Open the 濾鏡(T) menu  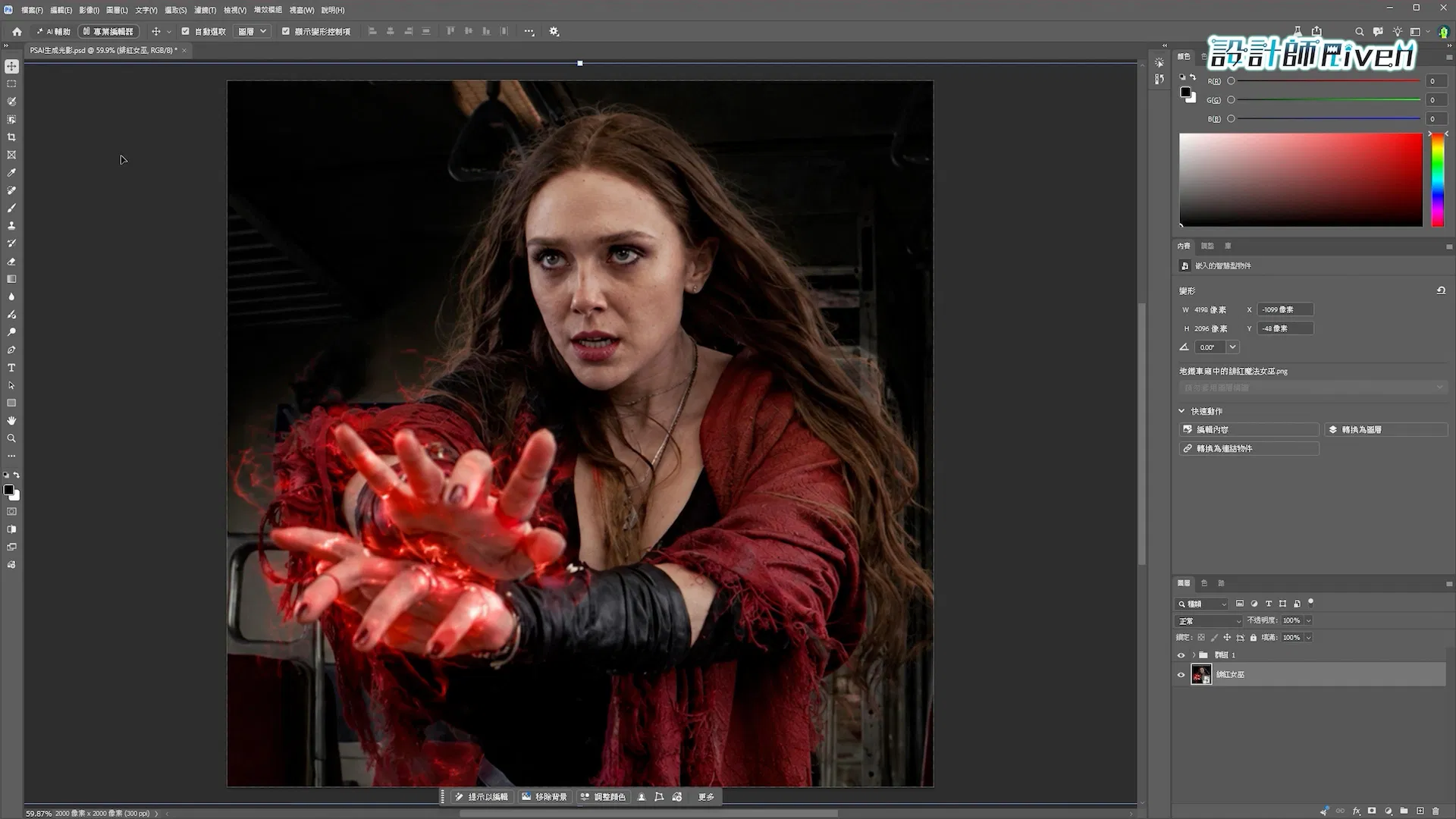(x=205, y=10)
